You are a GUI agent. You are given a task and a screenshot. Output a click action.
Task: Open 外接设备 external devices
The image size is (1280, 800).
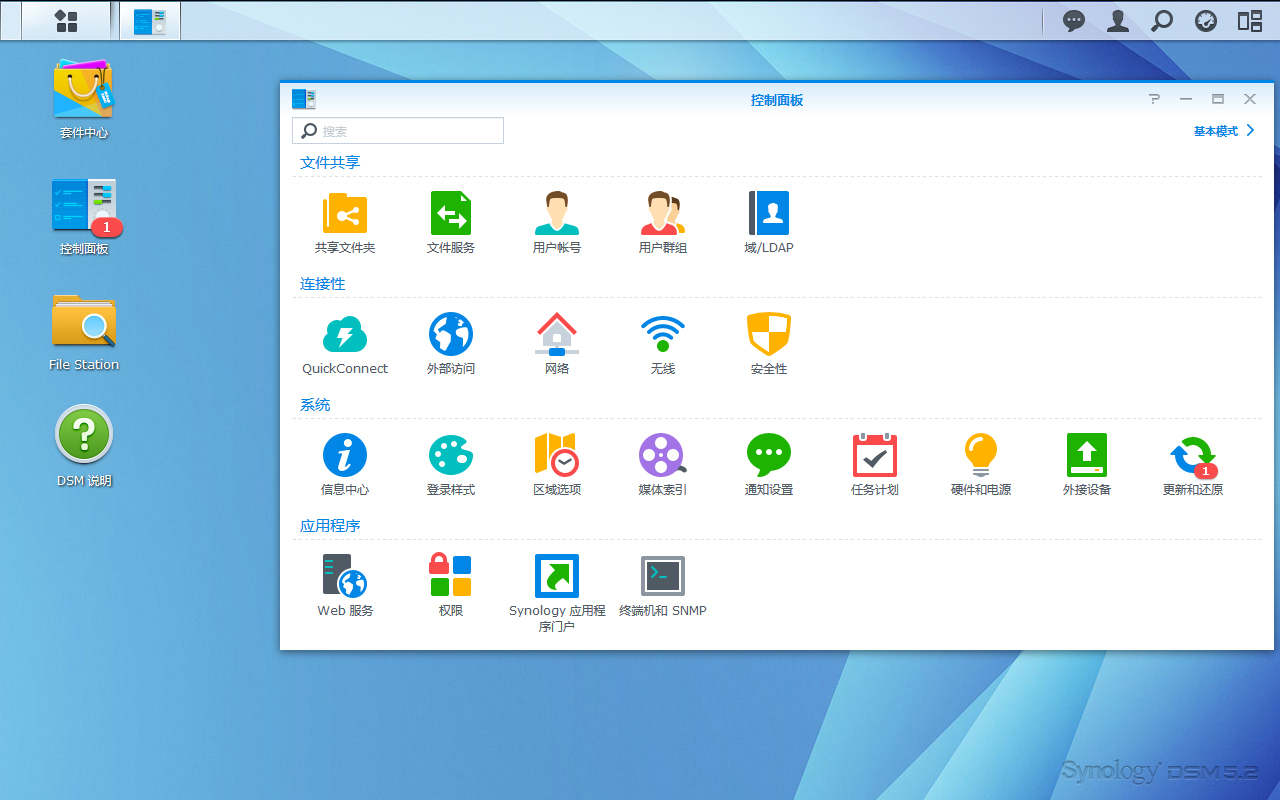[1087, 455]
